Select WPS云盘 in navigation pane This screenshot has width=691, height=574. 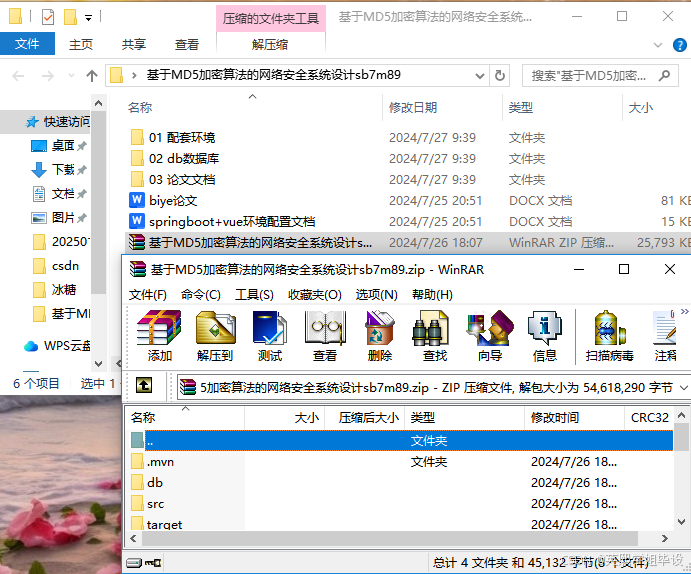tap(56, 346)
